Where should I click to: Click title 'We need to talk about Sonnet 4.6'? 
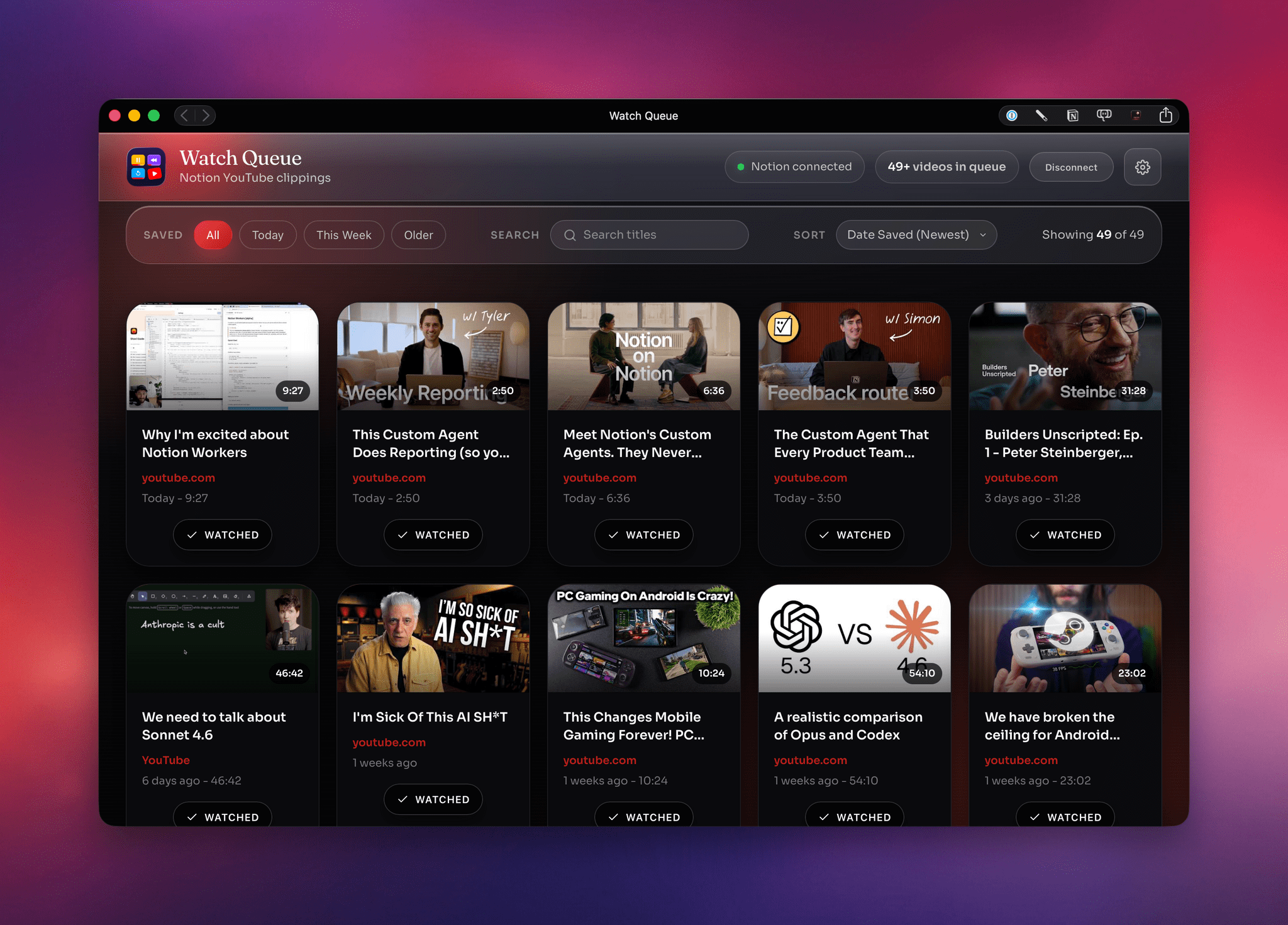pos(214,726)
